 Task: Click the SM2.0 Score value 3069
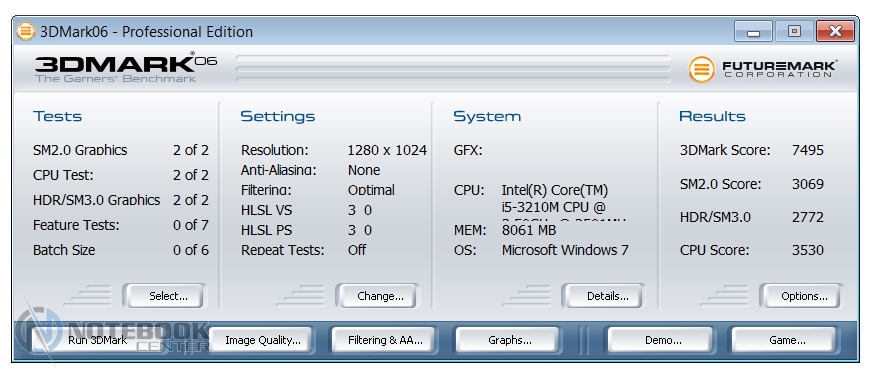tap(807, 184)
